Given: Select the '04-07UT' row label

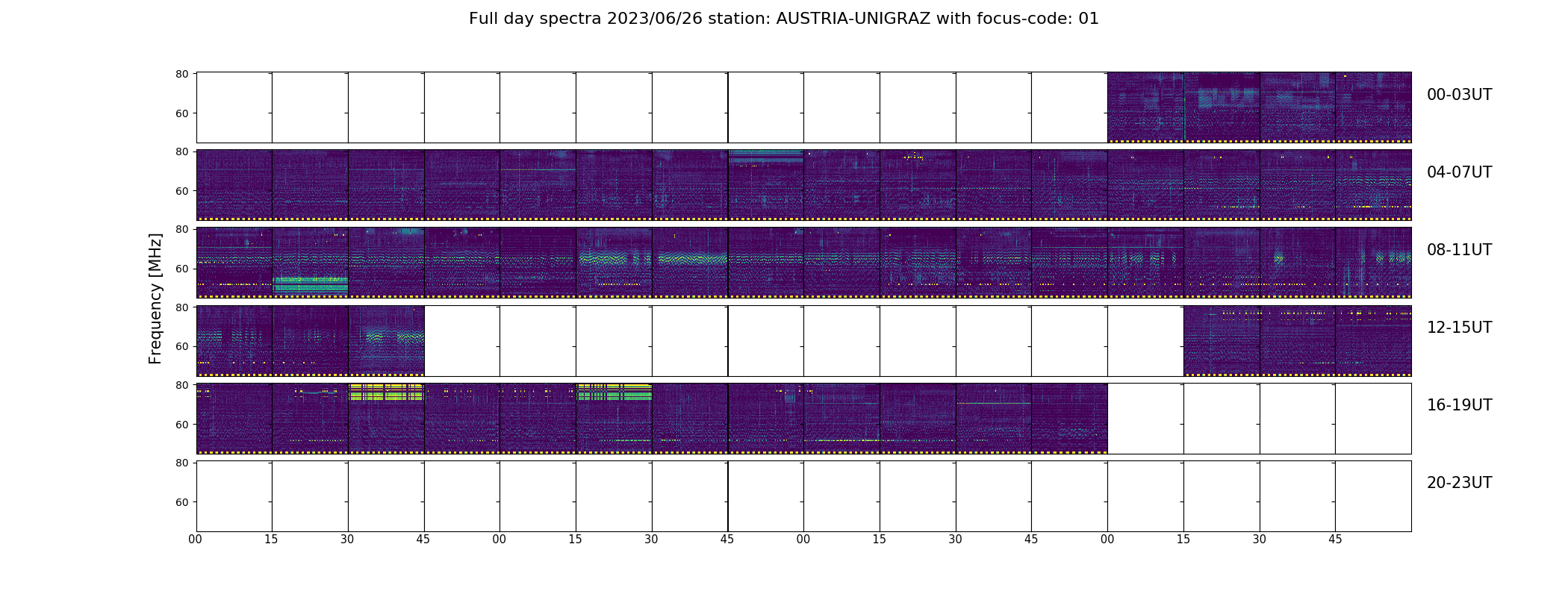Looking at the screenshot, I should [x=1459, y=172].
